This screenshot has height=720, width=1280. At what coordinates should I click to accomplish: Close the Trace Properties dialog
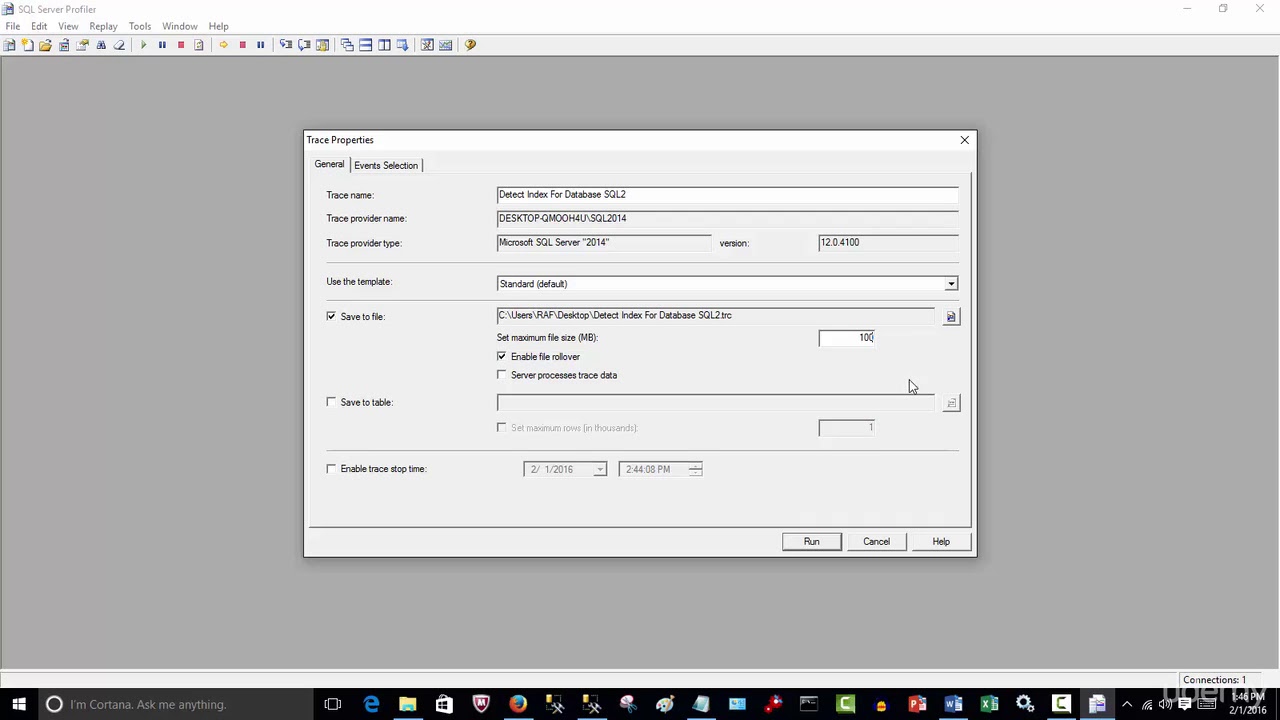click(965, 140)
